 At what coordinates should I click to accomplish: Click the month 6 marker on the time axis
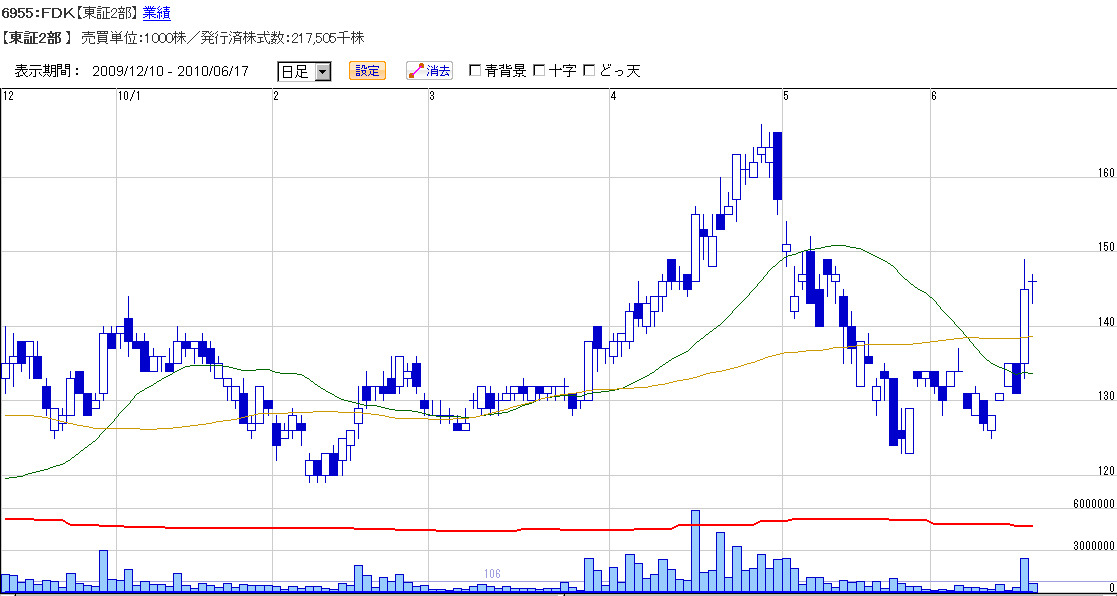click(934, 96)
